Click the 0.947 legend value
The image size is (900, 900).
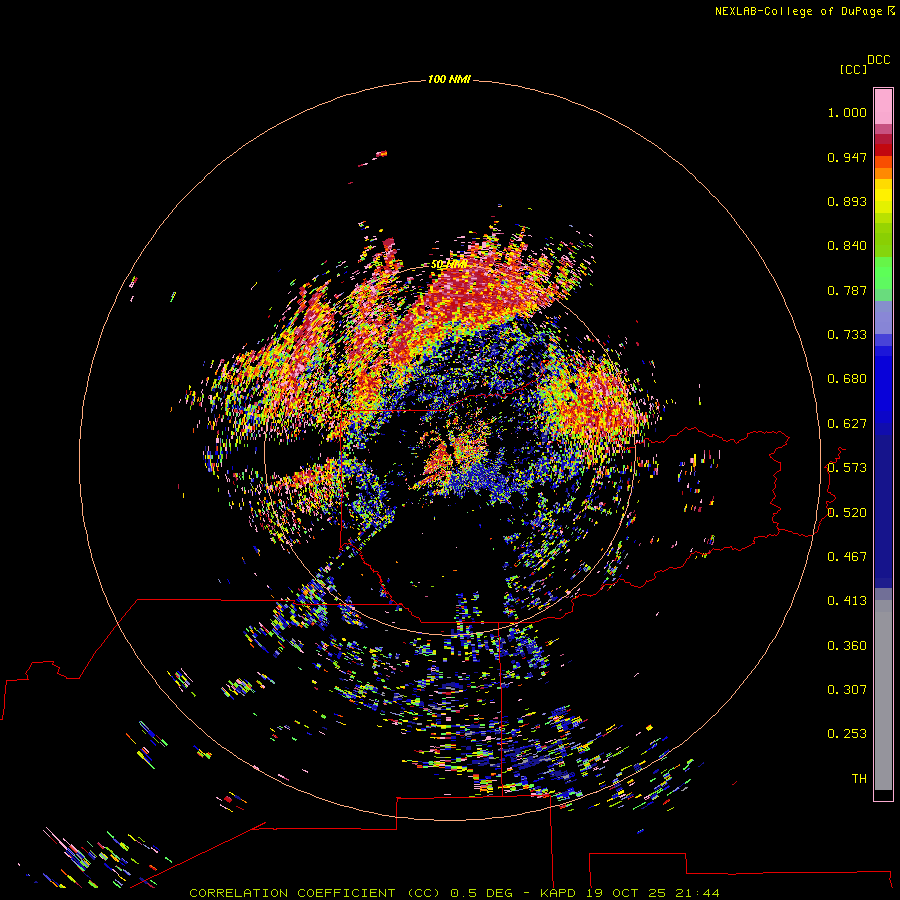click(847, 157)
